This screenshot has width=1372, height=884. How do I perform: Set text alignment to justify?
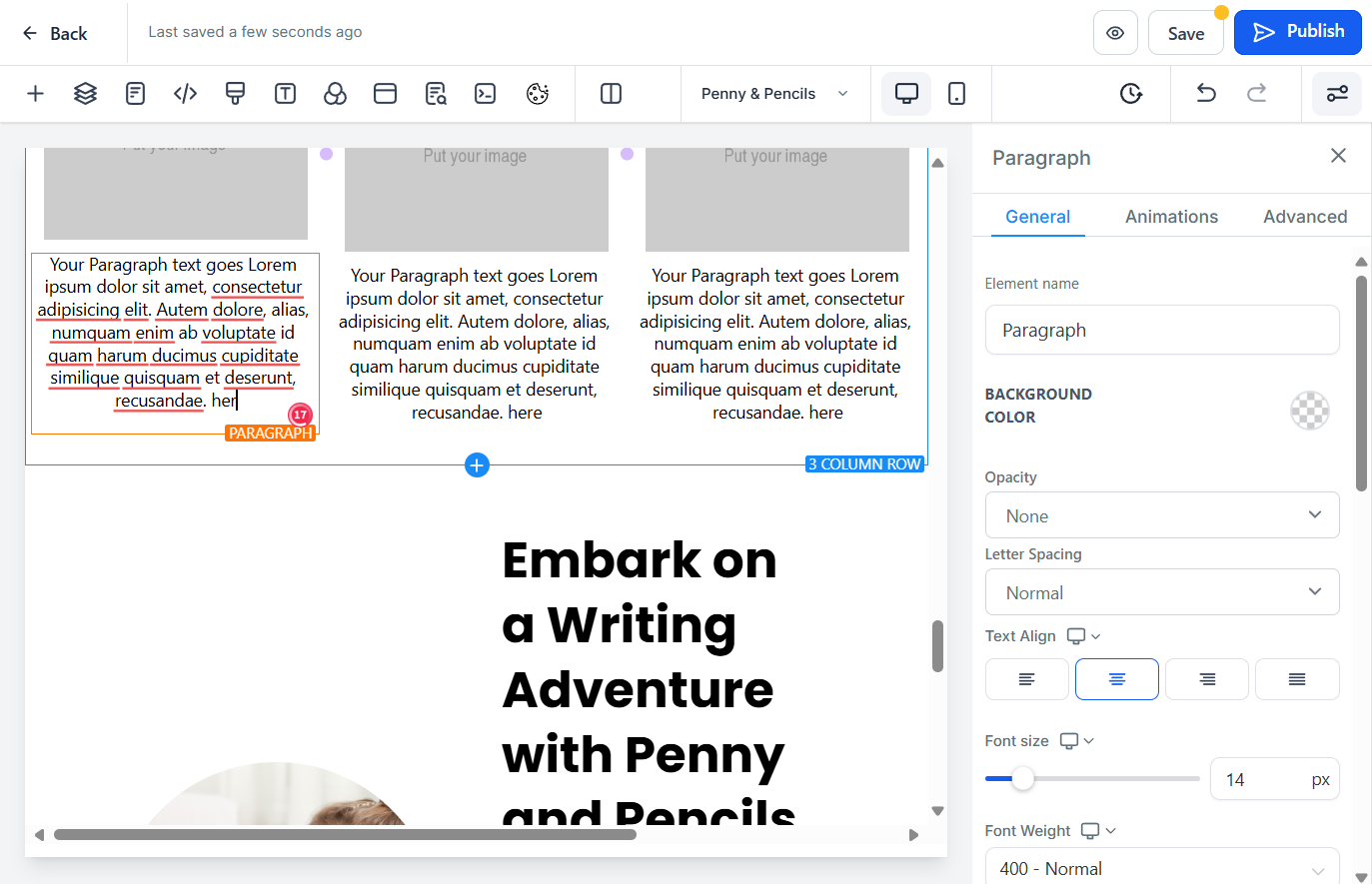coord(1297,679)
